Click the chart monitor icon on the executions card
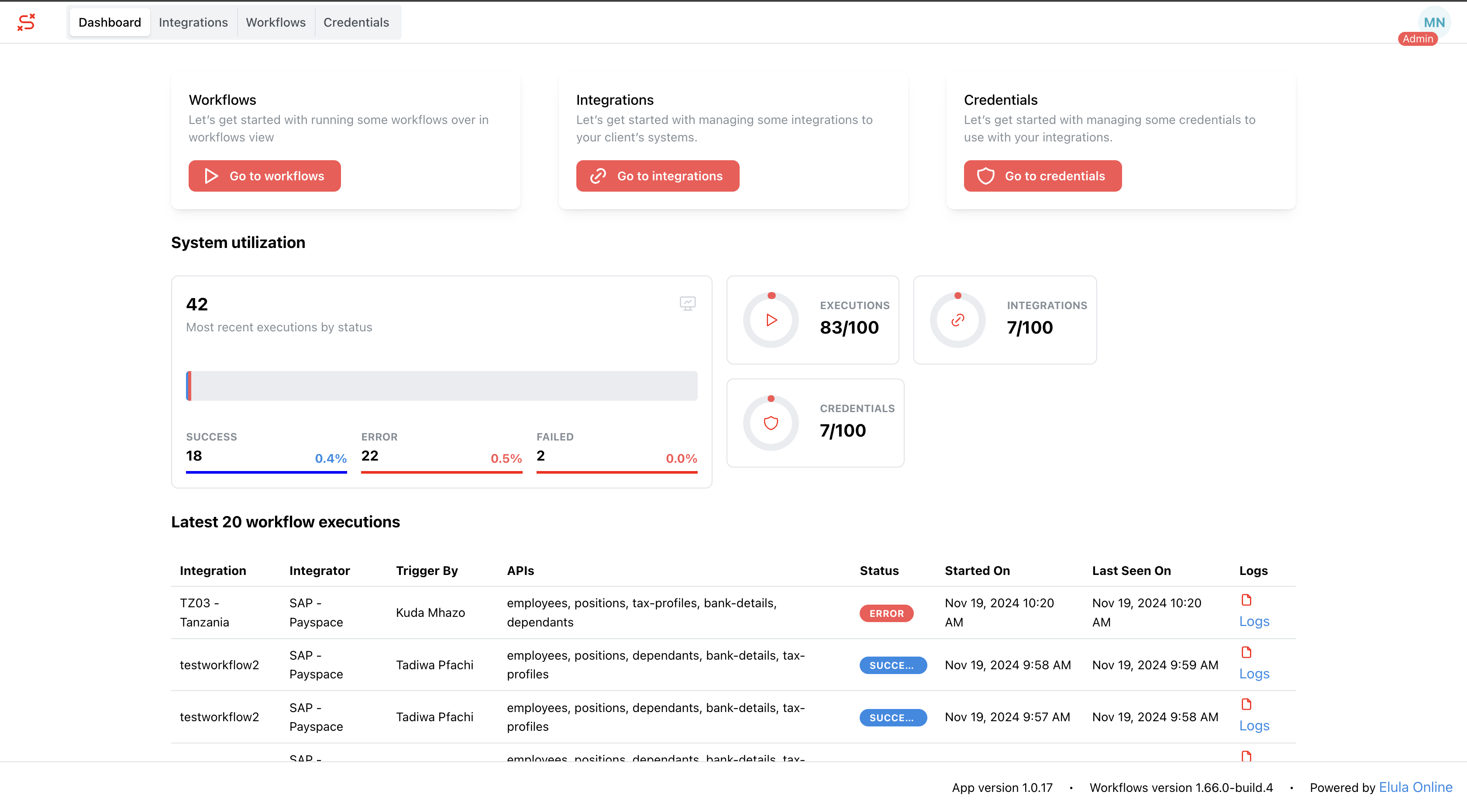Image resolution: width=1467 pixels, height=812 pixels. point(688,303)
